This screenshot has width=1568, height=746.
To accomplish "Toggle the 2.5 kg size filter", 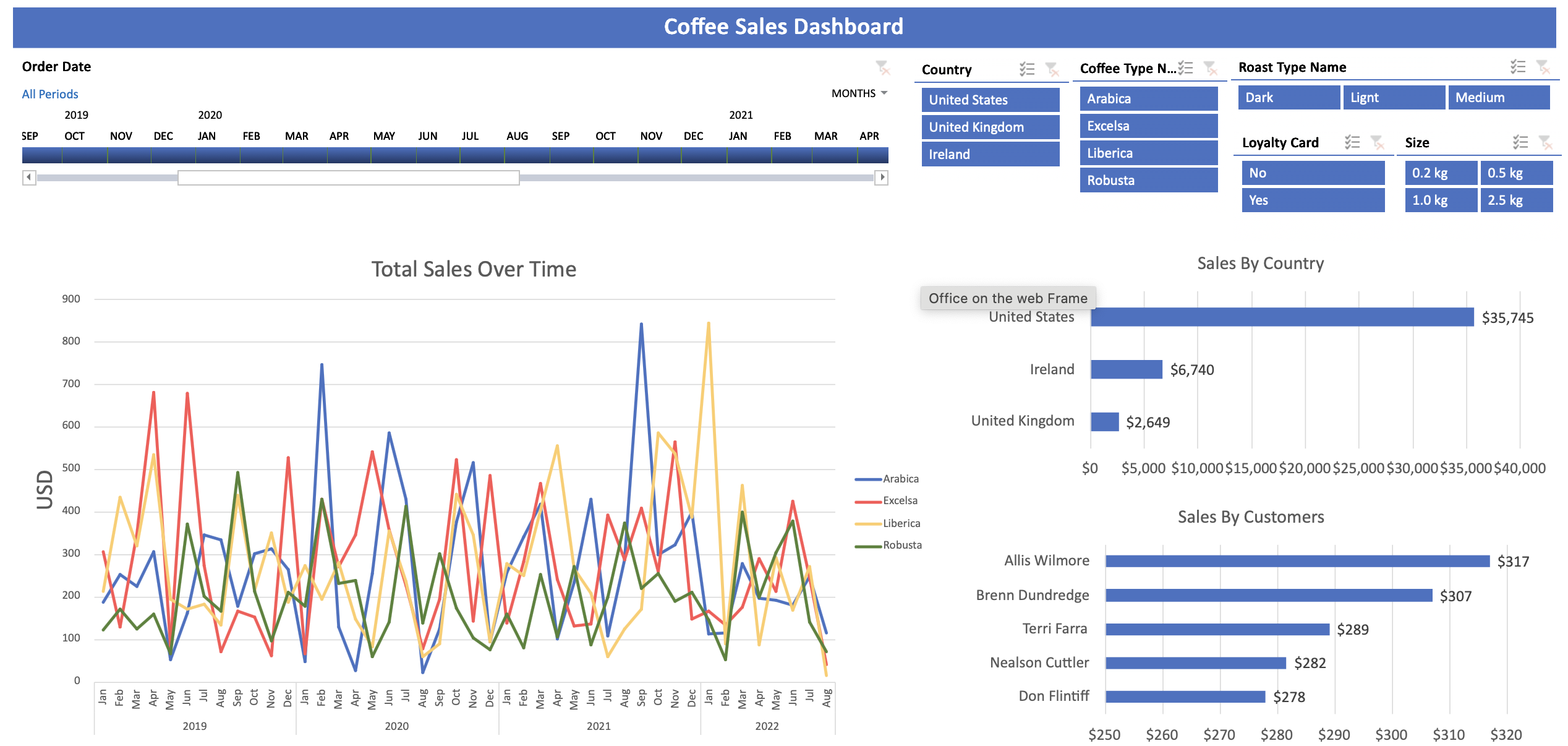I will click(x=1516, y=200).
